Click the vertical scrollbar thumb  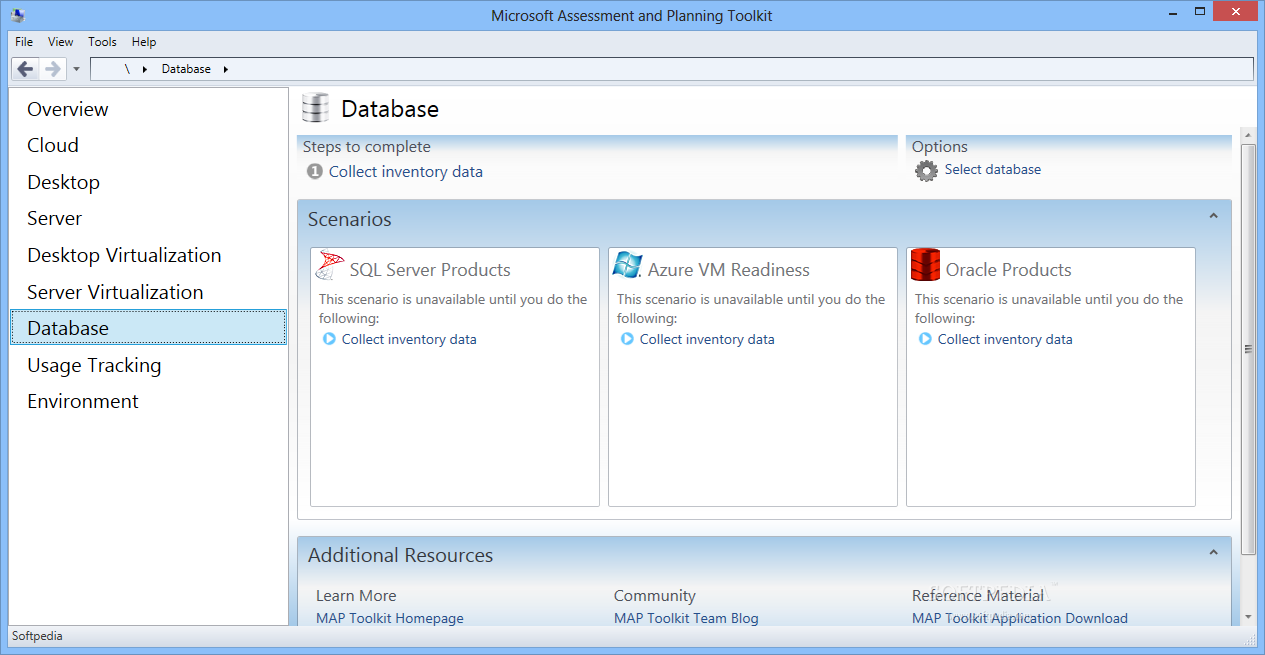1247,349
